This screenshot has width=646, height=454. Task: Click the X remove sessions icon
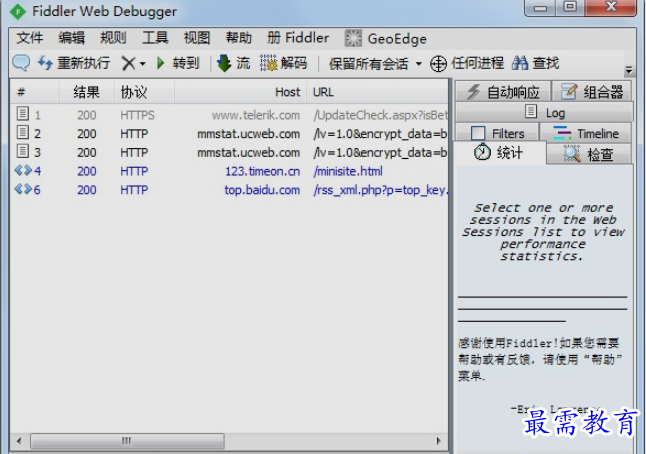(x=129, y=63)
